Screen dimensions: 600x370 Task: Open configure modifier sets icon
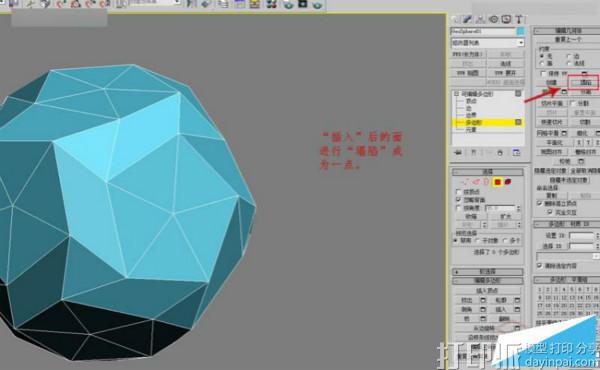516,152
